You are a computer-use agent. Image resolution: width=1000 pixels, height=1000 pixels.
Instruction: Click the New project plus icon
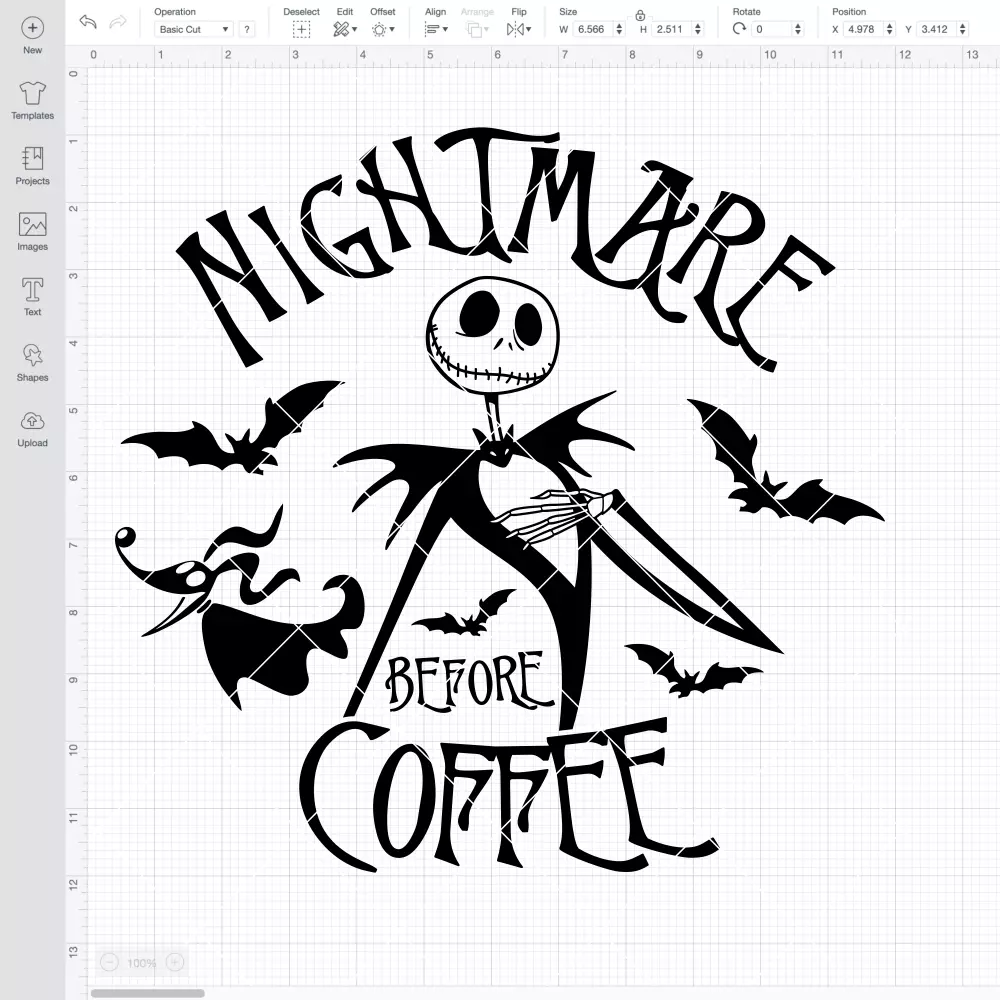pos(33,28)
